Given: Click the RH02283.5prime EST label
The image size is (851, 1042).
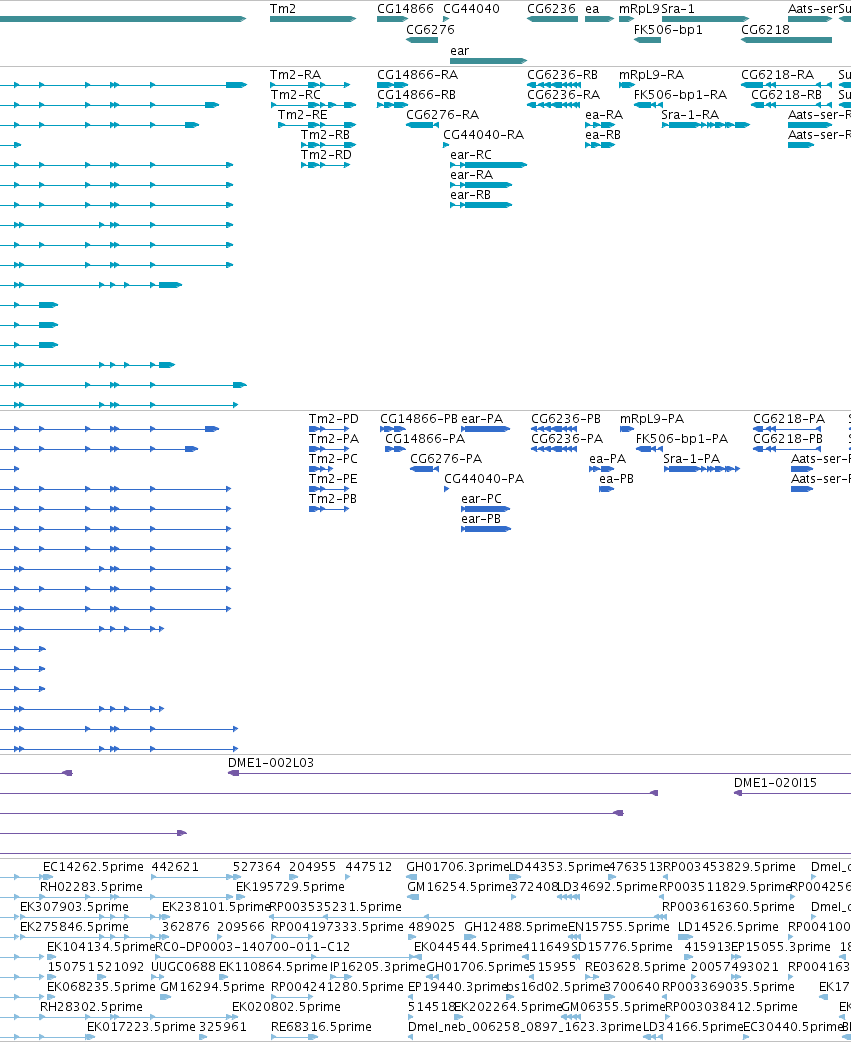Looking at the screenshot, I should (91, 886).
